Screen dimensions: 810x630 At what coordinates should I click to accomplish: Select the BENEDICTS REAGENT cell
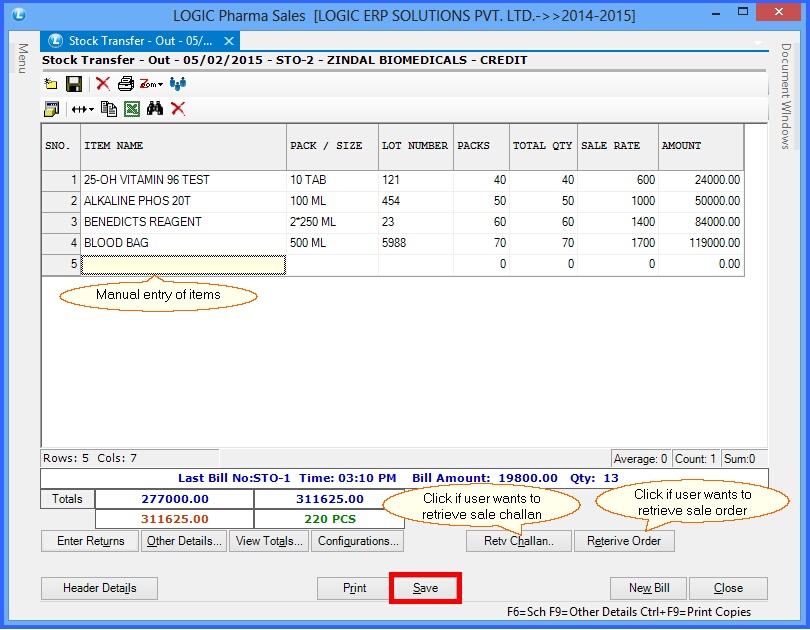click(x=183, y=222)
